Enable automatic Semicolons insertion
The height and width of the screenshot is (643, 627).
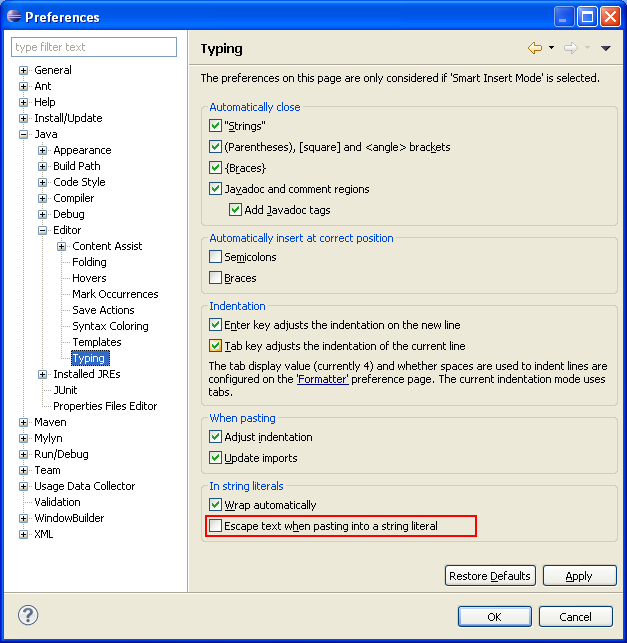click(215, 257)
